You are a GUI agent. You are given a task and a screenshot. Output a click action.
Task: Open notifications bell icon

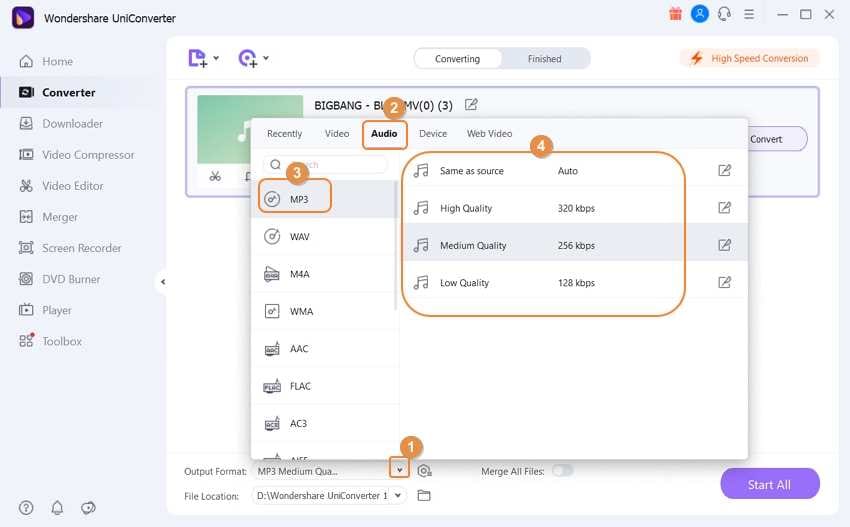(57, 507)
